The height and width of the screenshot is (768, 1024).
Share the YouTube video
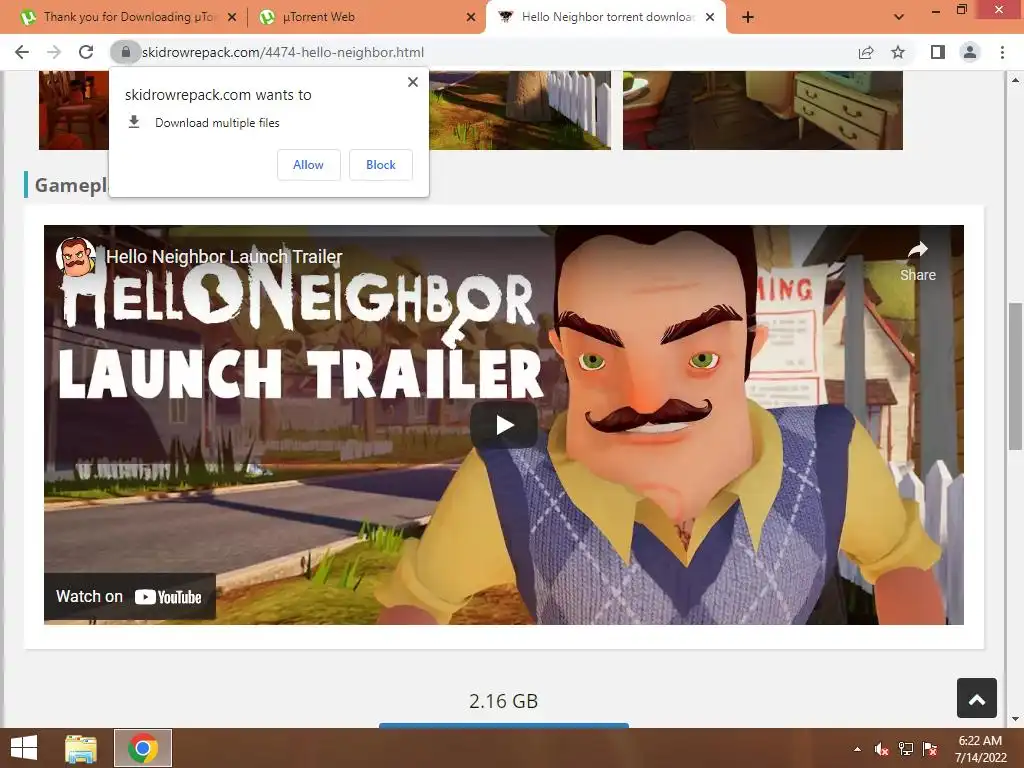pyautogui.click(x=918, y=261)
